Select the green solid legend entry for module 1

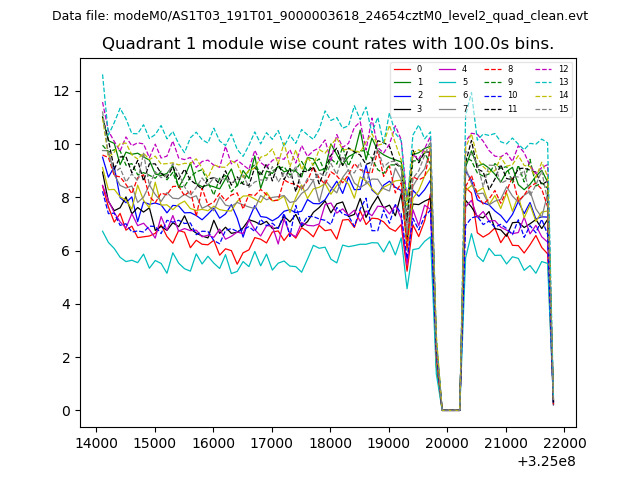click(x=402, y=82)
